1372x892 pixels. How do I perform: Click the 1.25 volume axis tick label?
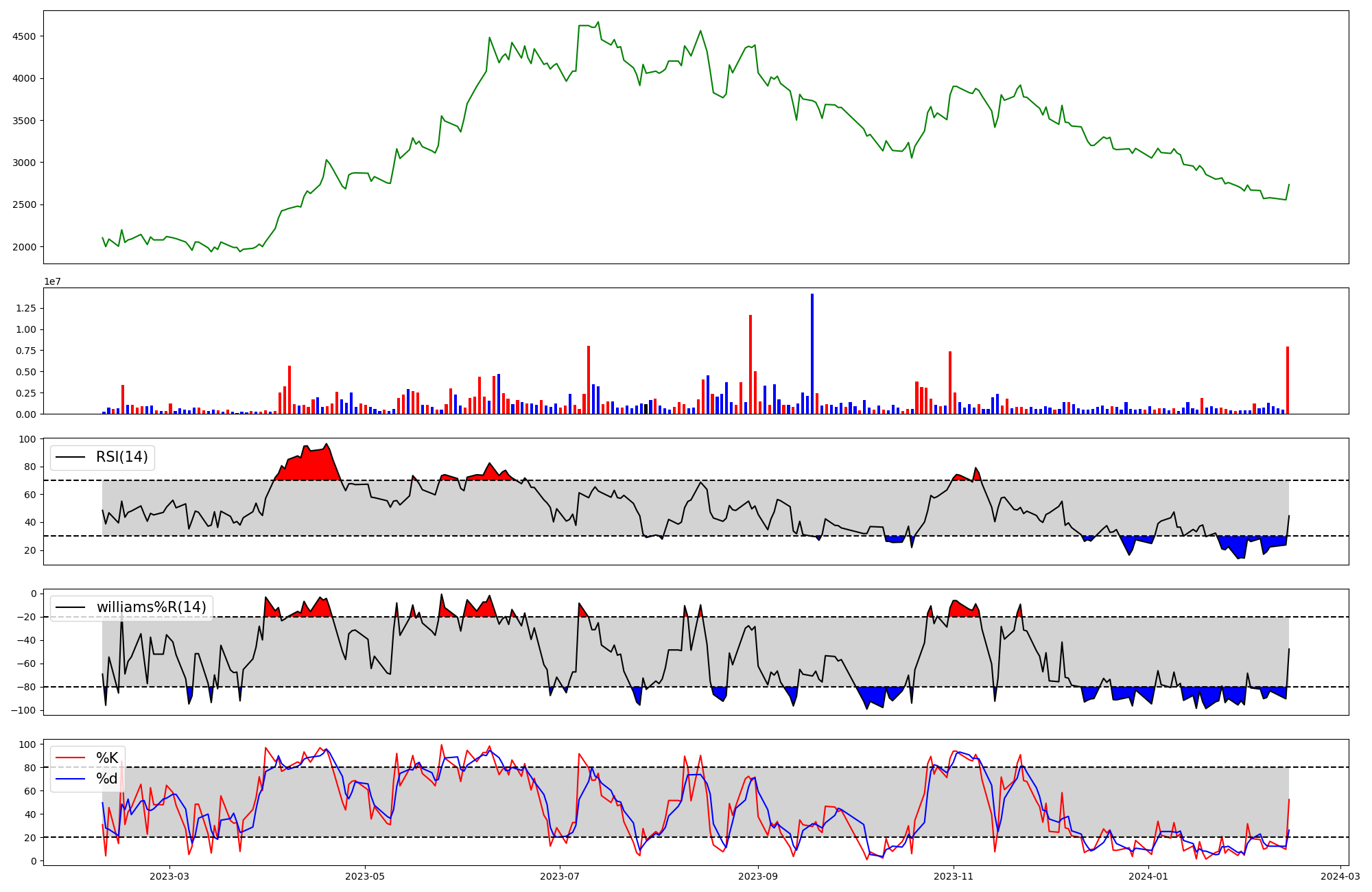(x=26, y=308)
